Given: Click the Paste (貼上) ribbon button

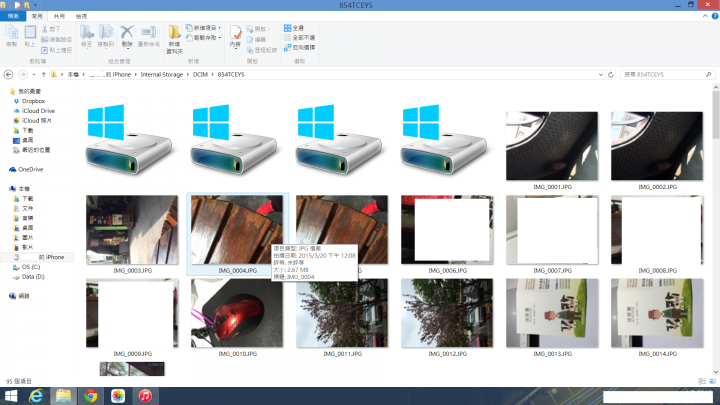Looking at the screenshot, I should click(30, 36).
